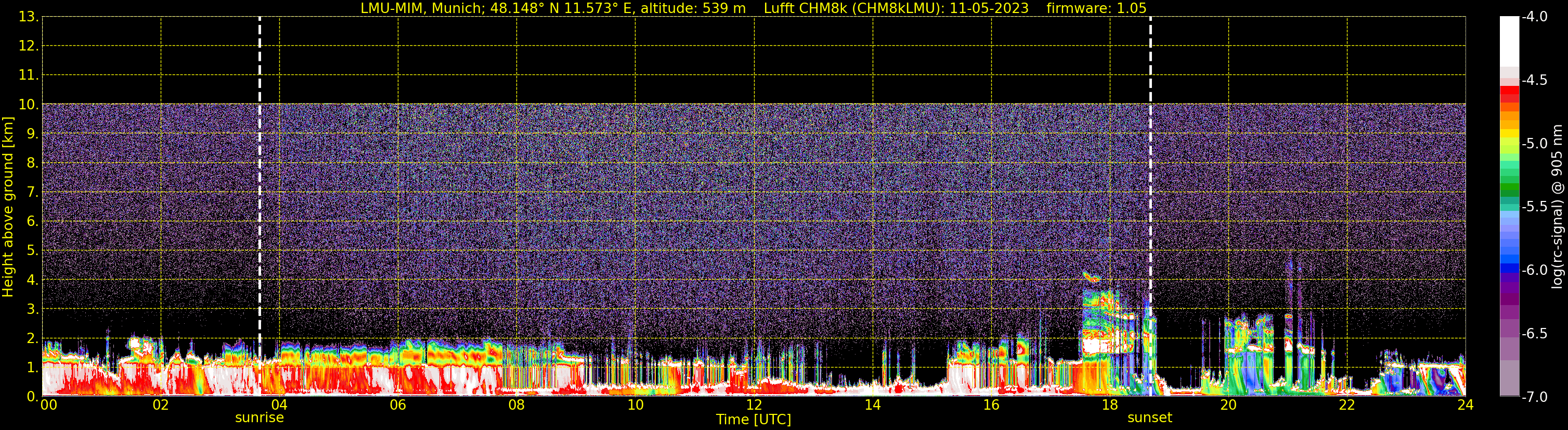
Task: Click the '18' time axis tick label
Action: coord(1110,405)
